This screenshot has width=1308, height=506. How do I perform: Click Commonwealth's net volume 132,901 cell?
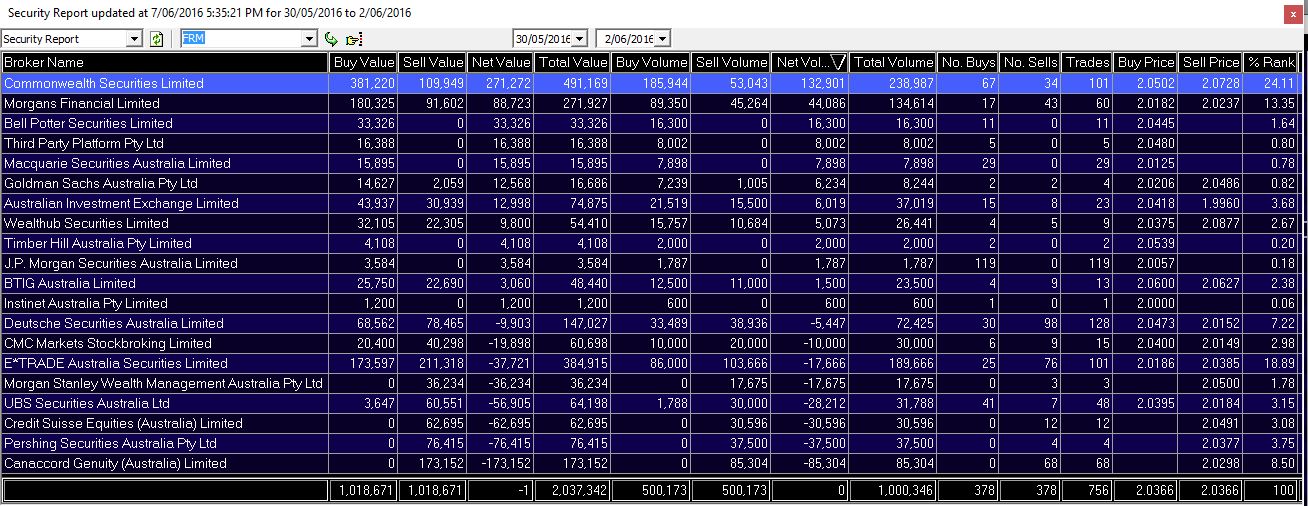click(811, 83)
